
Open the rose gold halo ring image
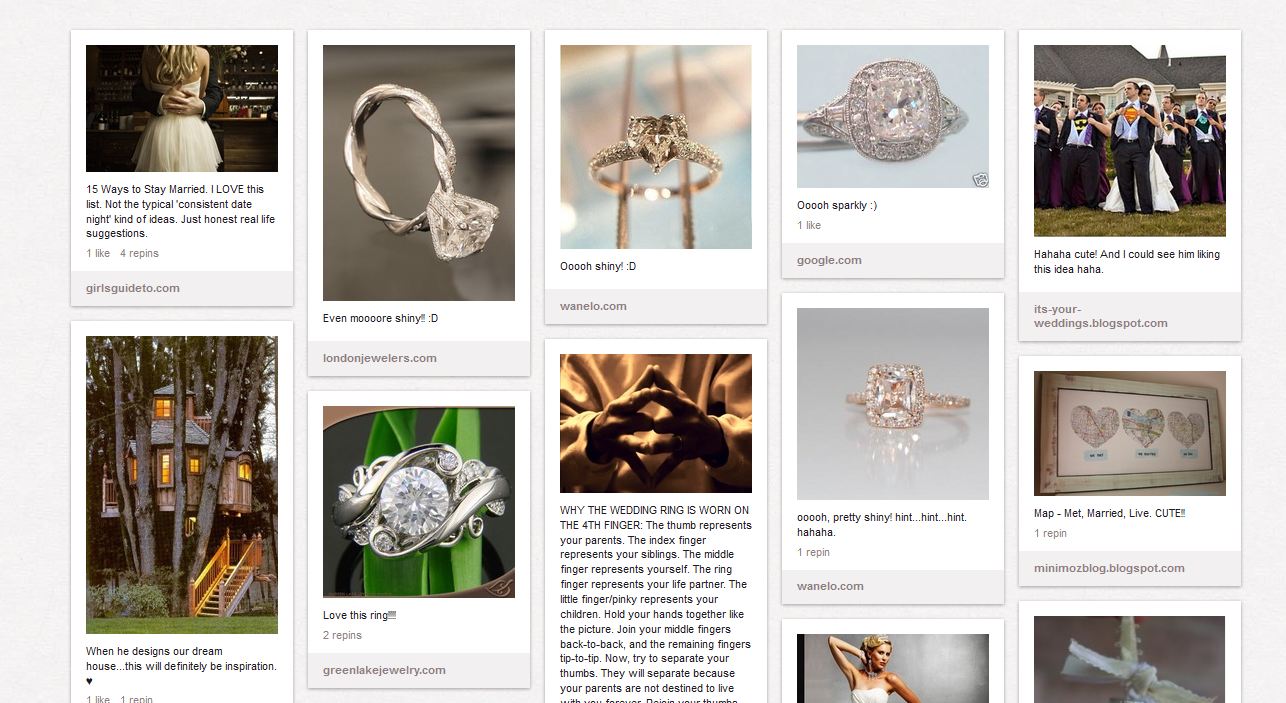point(893,404)
